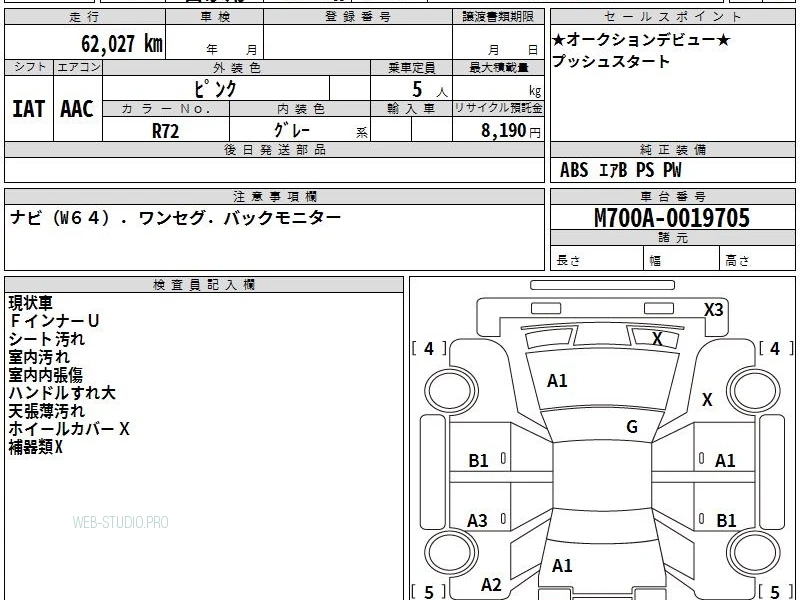Viewport: 800px width, 600px height.
Task: Click the rear-left tire circle on diagram
Action: pyautogui.click(x=452, y=552)
